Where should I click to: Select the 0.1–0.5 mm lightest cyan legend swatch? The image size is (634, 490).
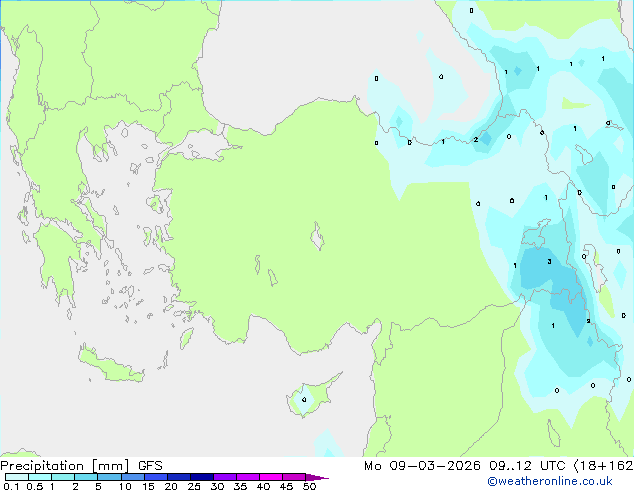[17, 477]
